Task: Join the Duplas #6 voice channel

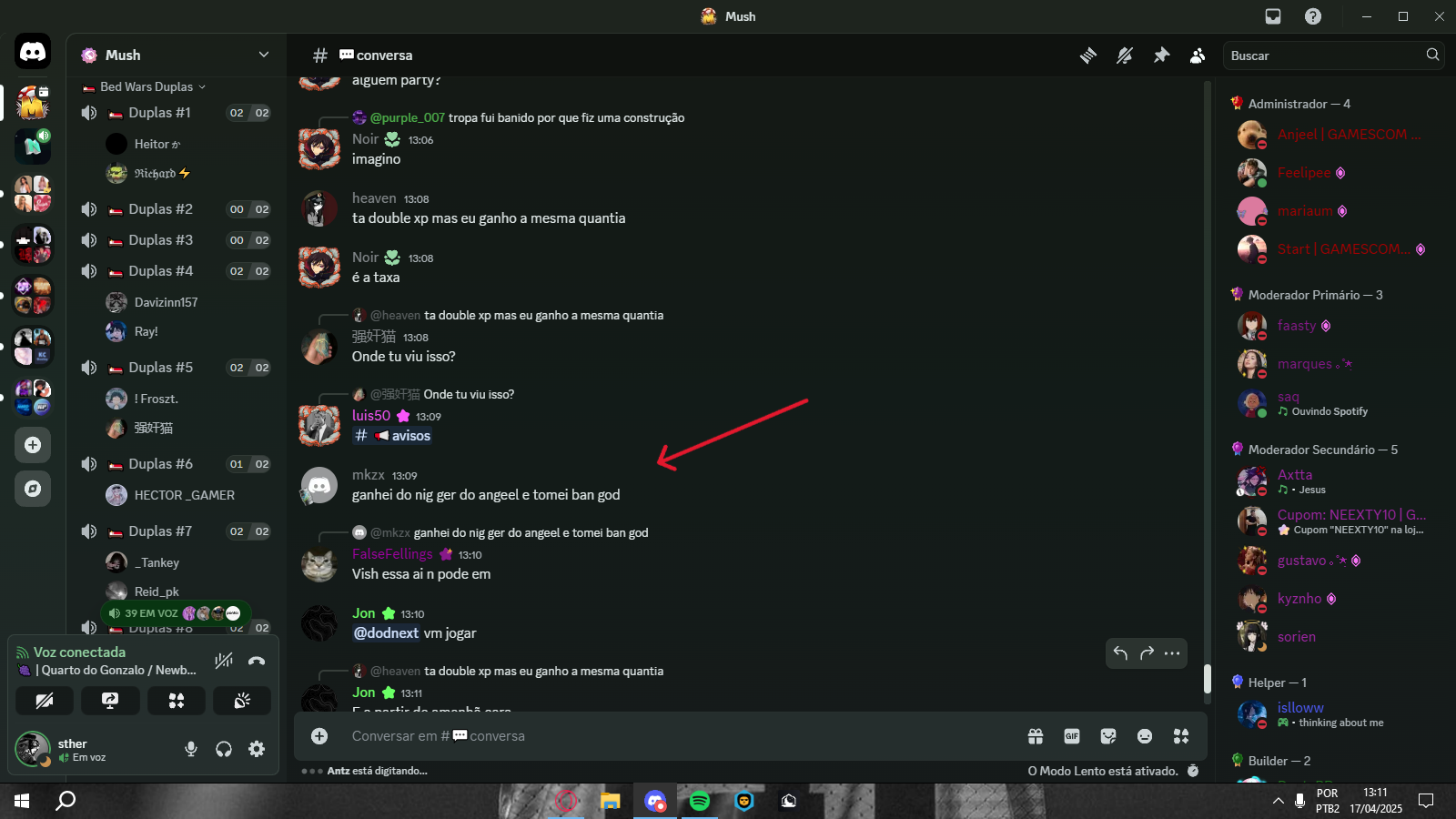Action: click(177, 464)
